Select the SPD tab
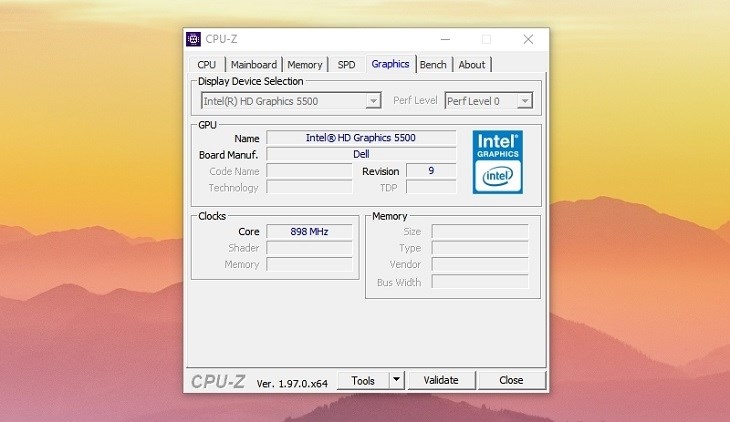 346,65
